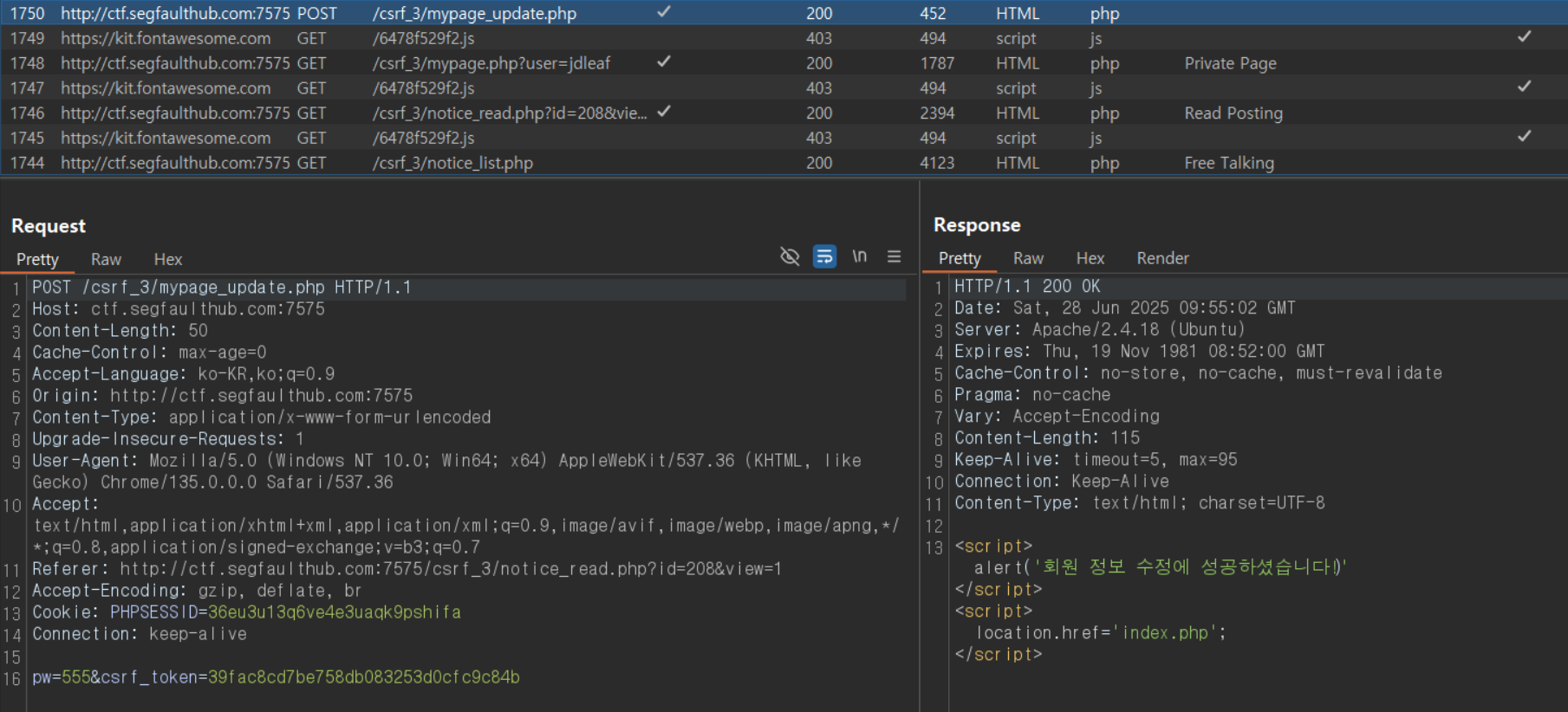This screenshot has height=712, width=1568.
Task: Click the 'Read Posting' title cell
Action: click(1233, 113)
